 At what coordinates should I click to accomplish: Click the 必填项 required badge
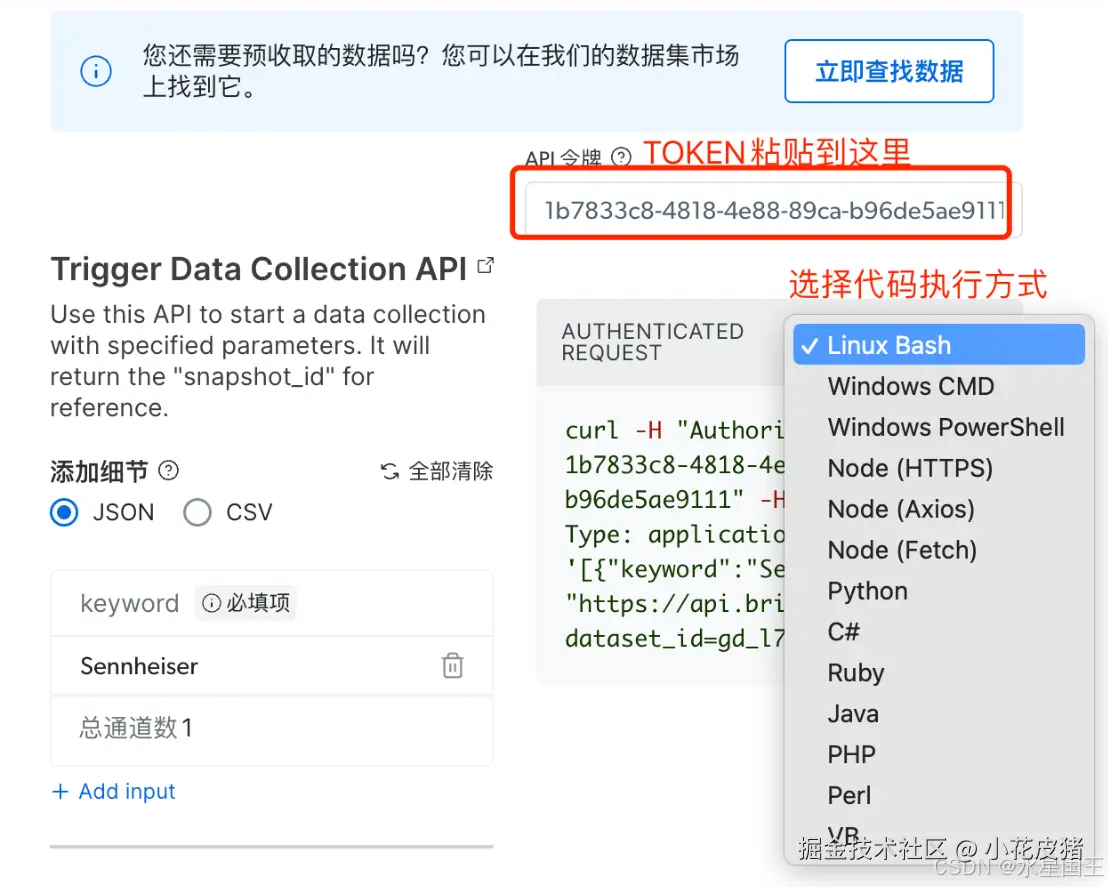[x=245, y=603]
